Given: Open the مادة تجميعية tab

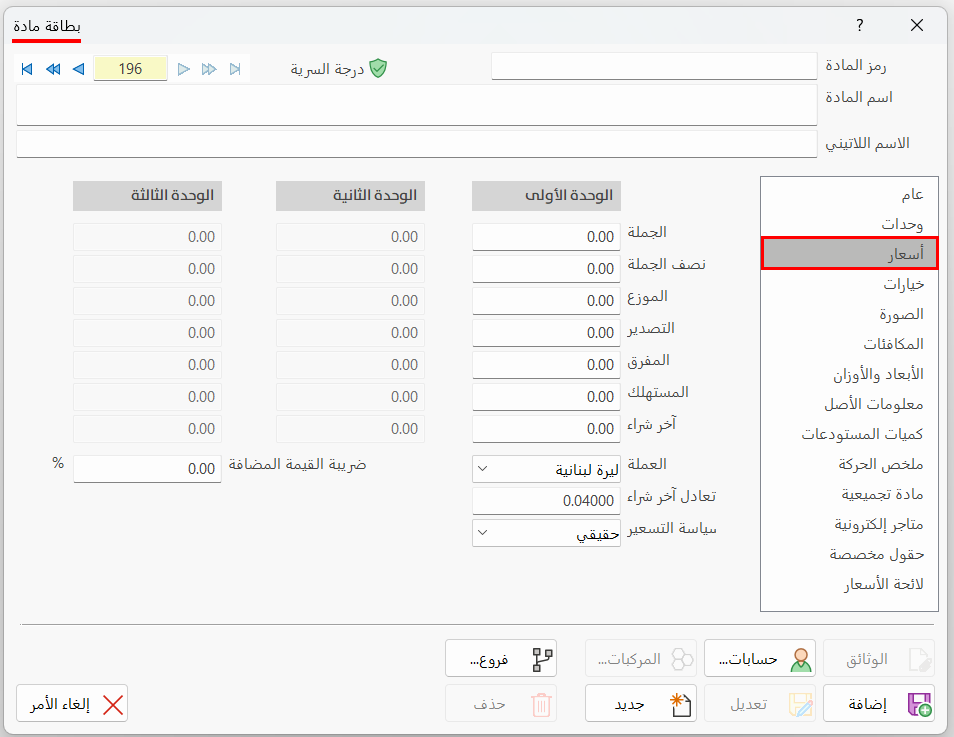Looking at the screenshot, I should point(849,494).
